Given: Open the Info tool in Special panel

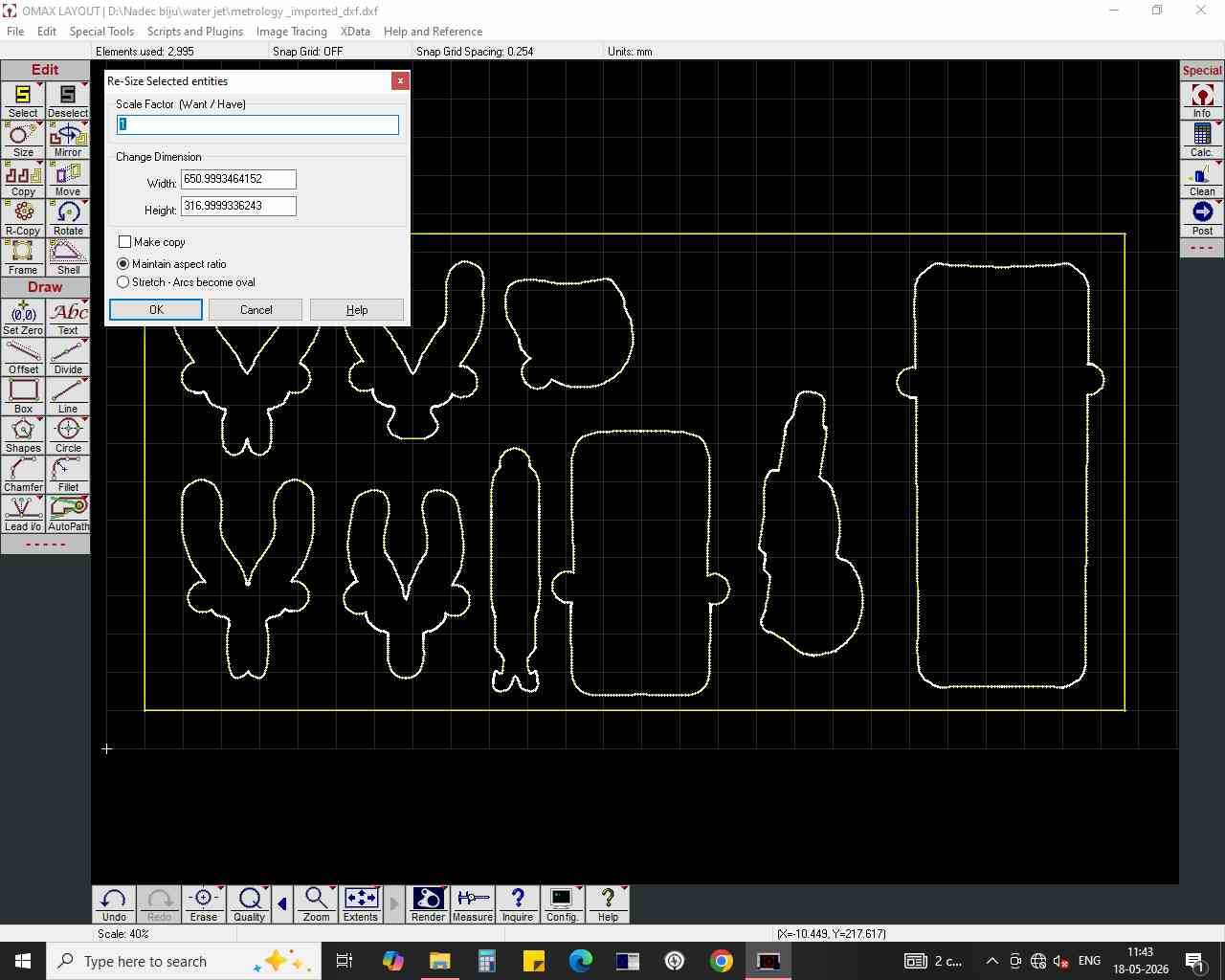Looking at the screenshot, I should tap(1202, 100).
